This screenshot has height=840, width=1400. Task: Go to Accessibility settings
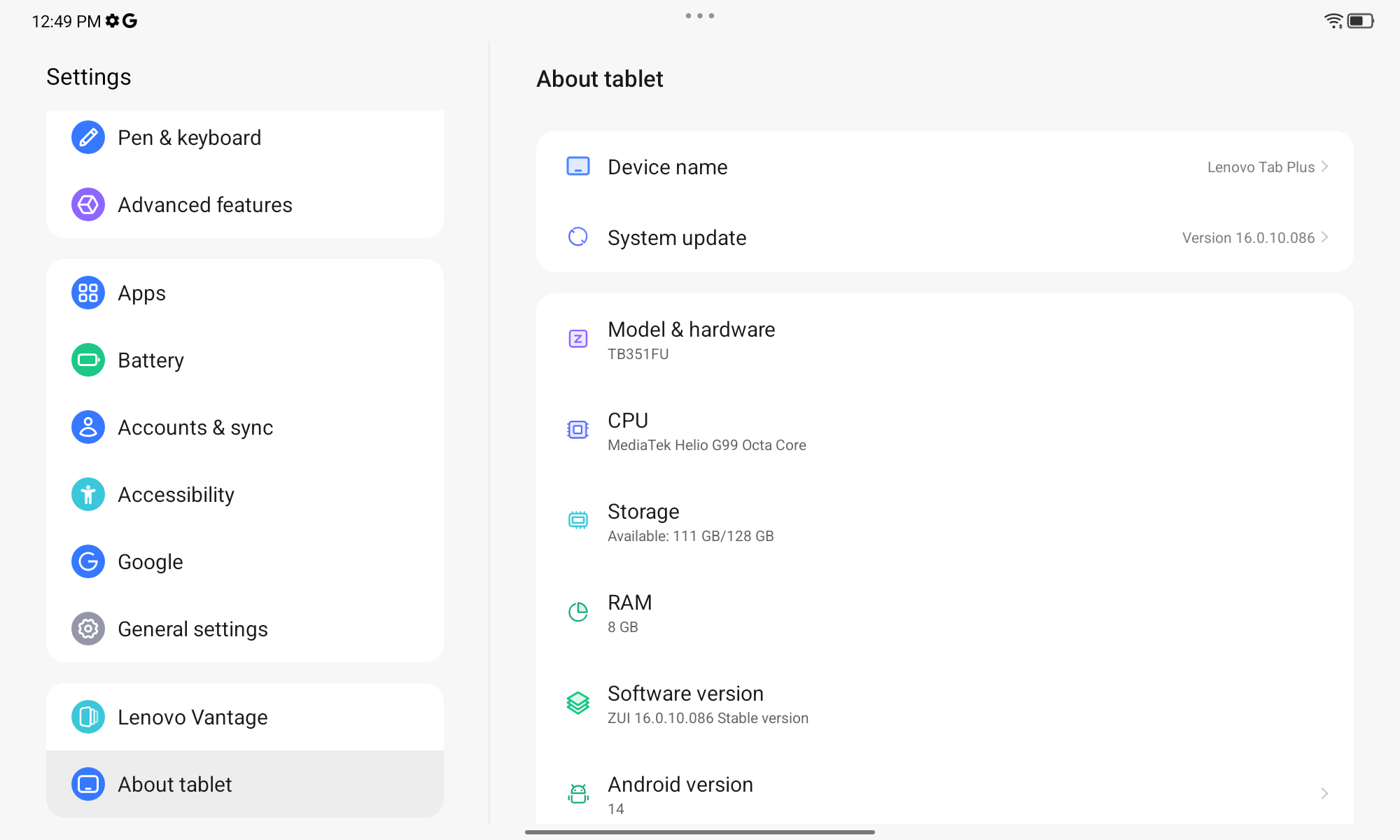click(245, 494)
